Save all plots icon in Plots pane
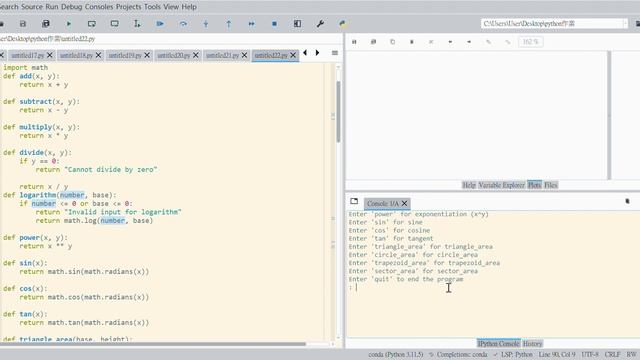640x360 pixels. [x=373, y=42]
